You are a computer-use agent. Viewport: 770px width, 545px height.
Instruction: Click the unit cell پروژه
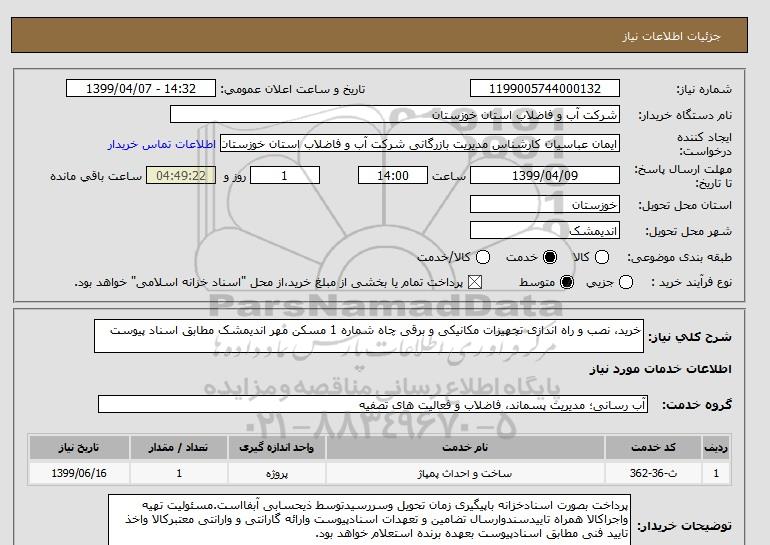pos(276,473)
